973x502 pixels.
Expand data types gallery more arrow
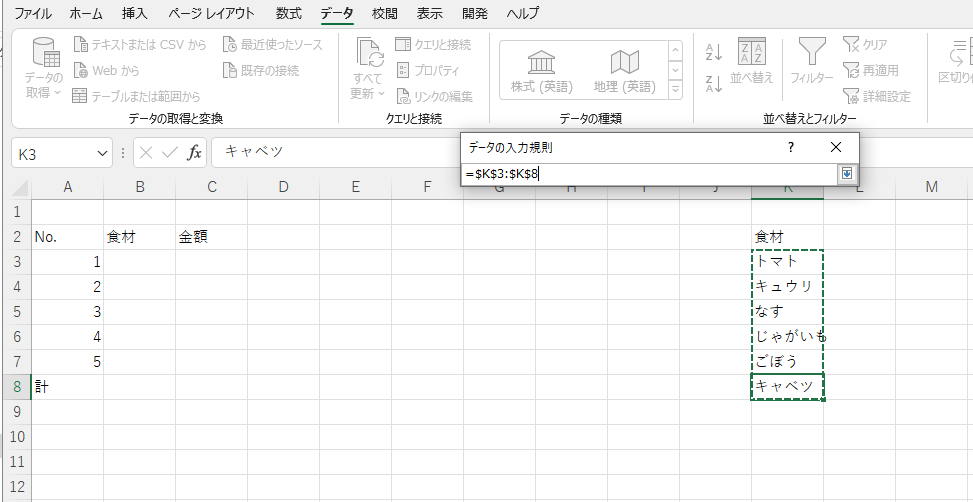point(675,90)
